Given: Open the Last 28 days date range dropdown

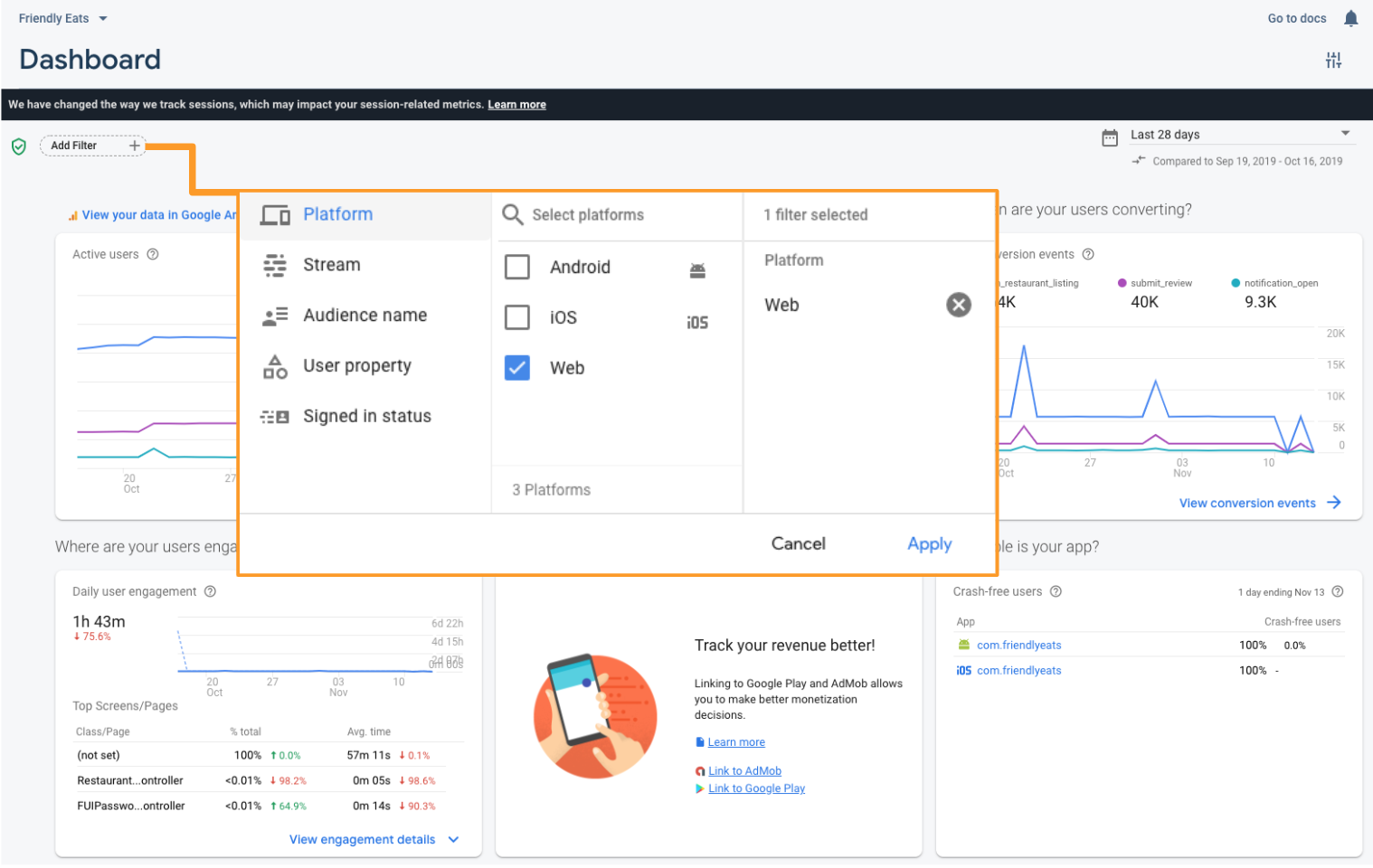Looking at the screenshot, I should click(x=1240, y=135).
